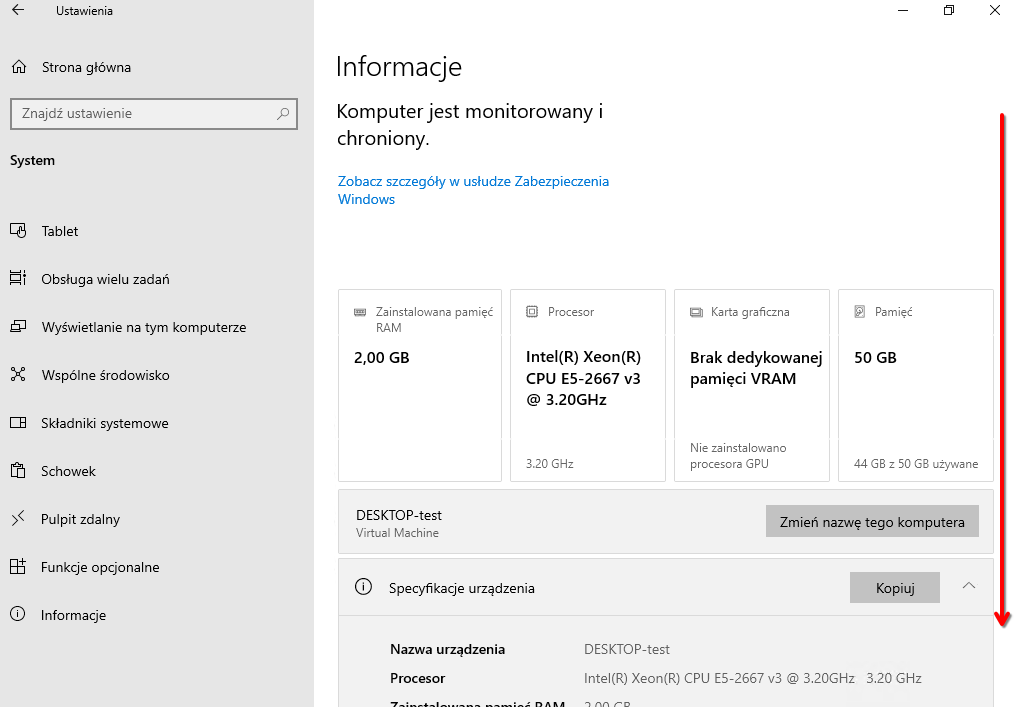
Task: Click the Obsługa wielu zadań icon
Action: pos(17,279)
